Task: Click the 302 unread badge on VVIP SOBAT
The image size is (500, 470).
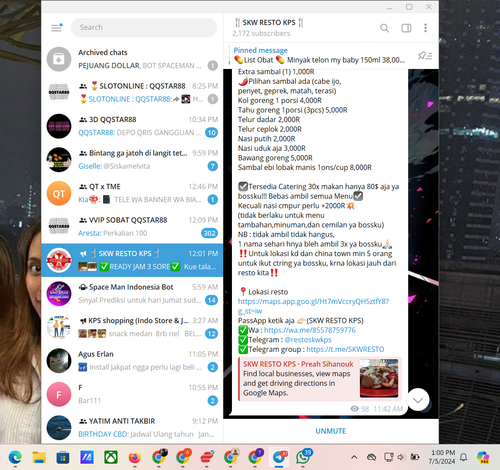Action: [x=209, y=233]
